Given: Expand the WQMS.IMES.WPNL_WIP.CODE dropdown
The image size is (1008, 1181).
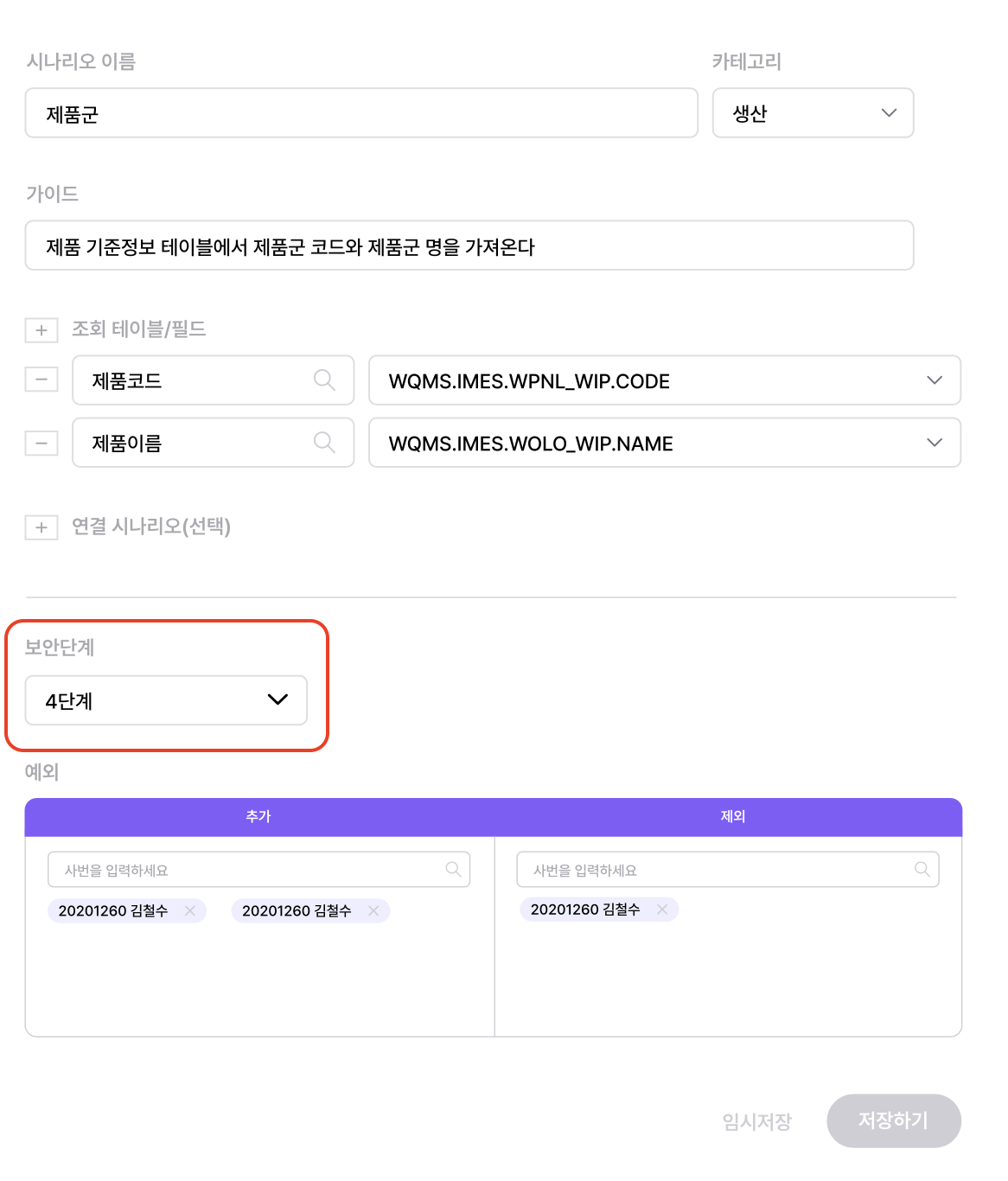Looking at the screenshot, I should point(934,380).
